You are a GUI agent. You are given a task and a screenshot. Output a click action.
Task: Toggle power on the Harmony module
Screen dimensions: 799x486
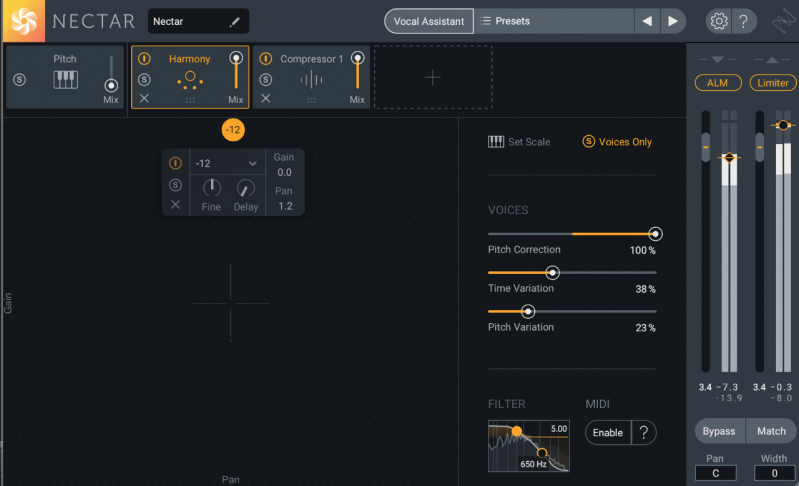click(x=144, y=59)
